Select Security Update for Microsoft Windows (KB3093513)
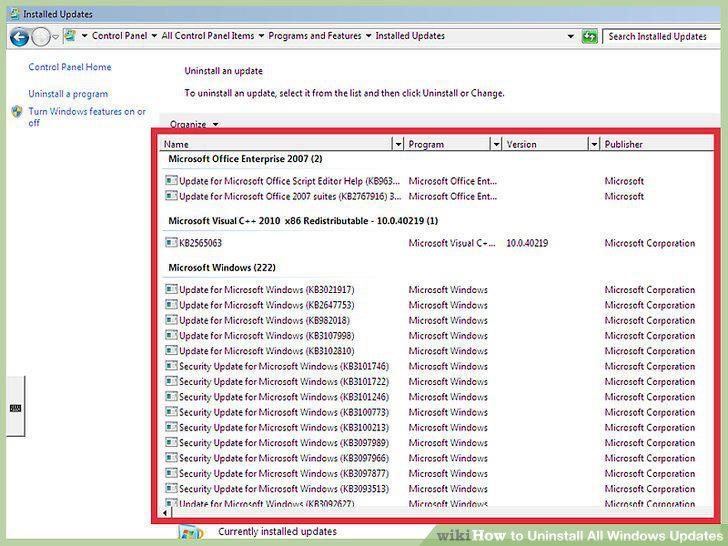This screenshot has height=546, width=728. pyautogui.click(x=284, y=489)
